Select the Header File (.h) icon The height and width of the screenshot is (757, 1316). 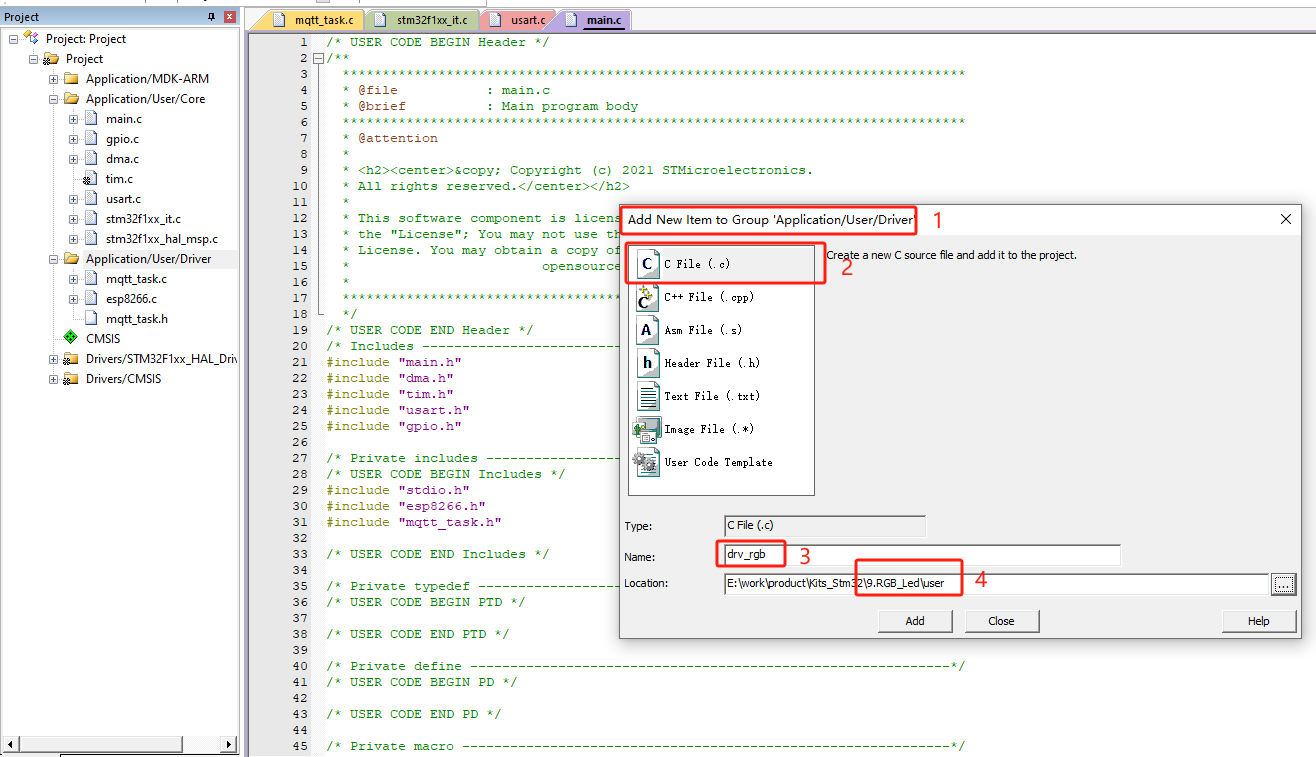tap(647, 363)
